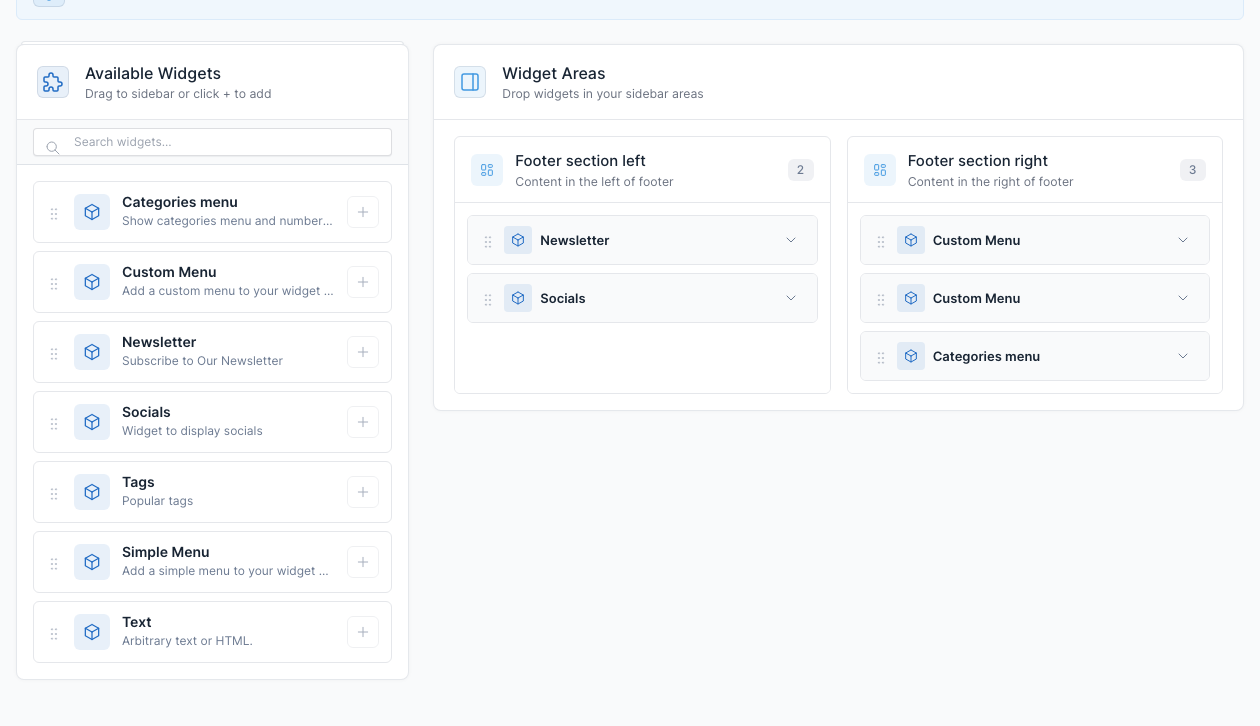Viewport: 1260px width, 726px height.
Task: Click "Drag to sidebar or click + to add"
Action: tap(178, 94)
